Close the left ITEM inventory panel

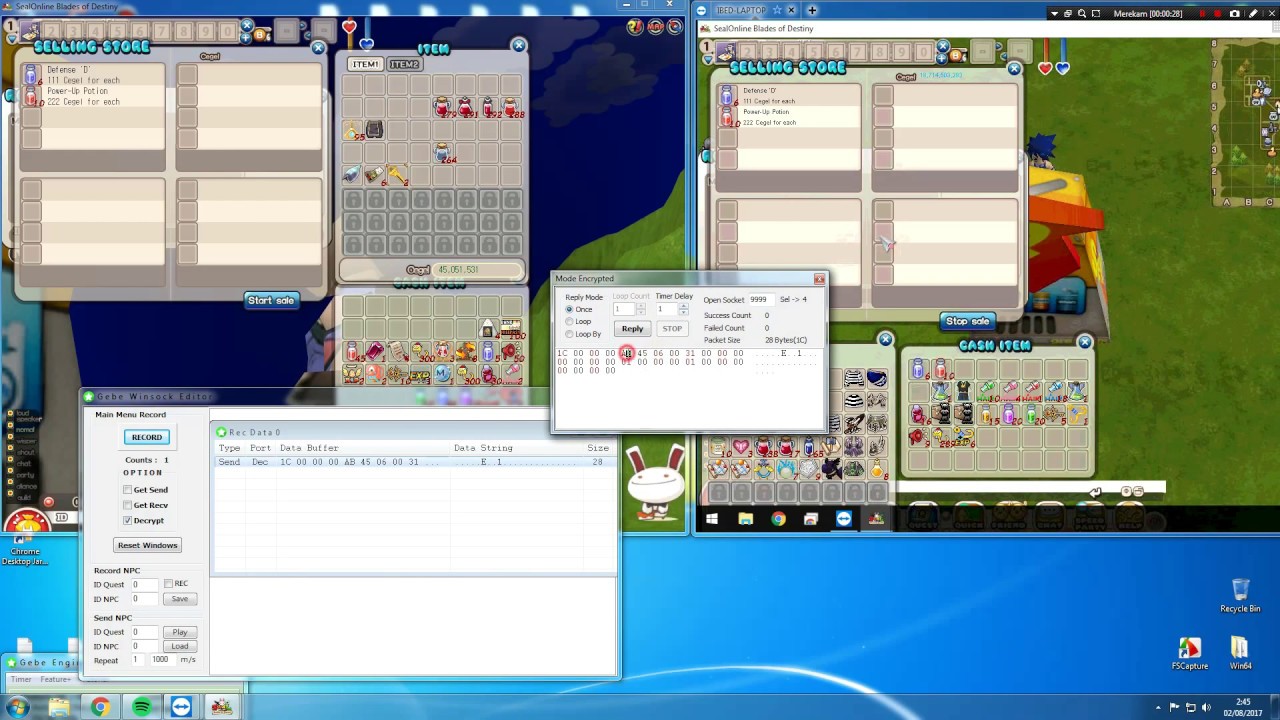pyautogui.click(x=518, y=45)
